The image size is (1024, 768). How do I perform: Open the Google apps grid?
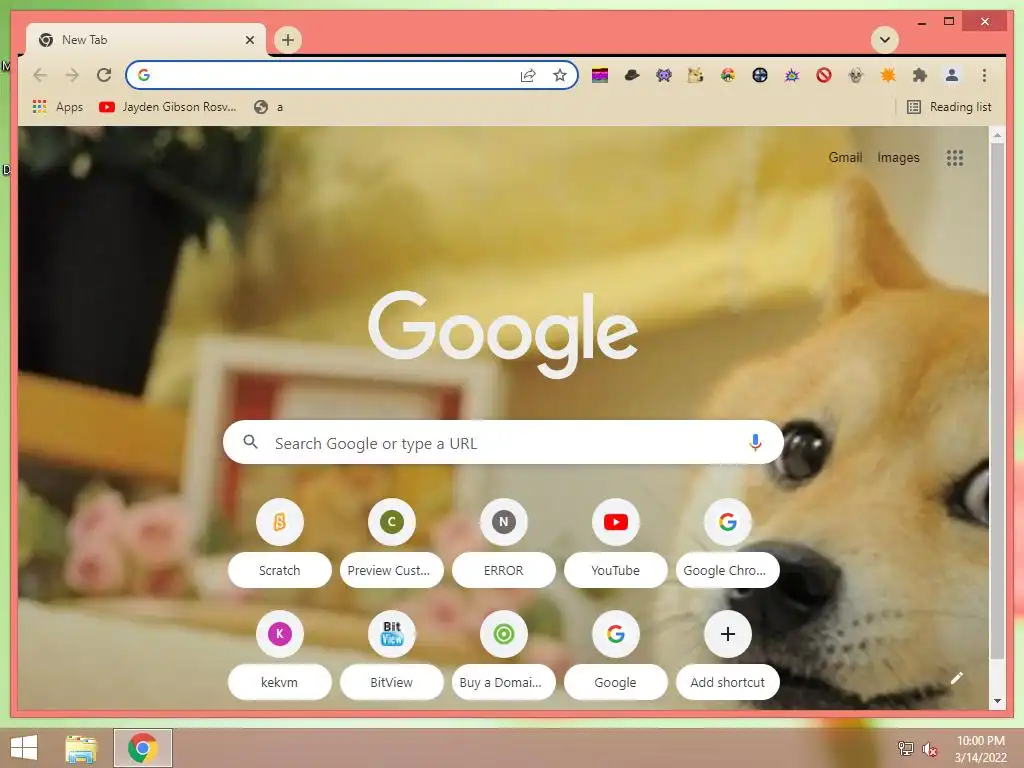pyautogui.click(x=955, y=157)
